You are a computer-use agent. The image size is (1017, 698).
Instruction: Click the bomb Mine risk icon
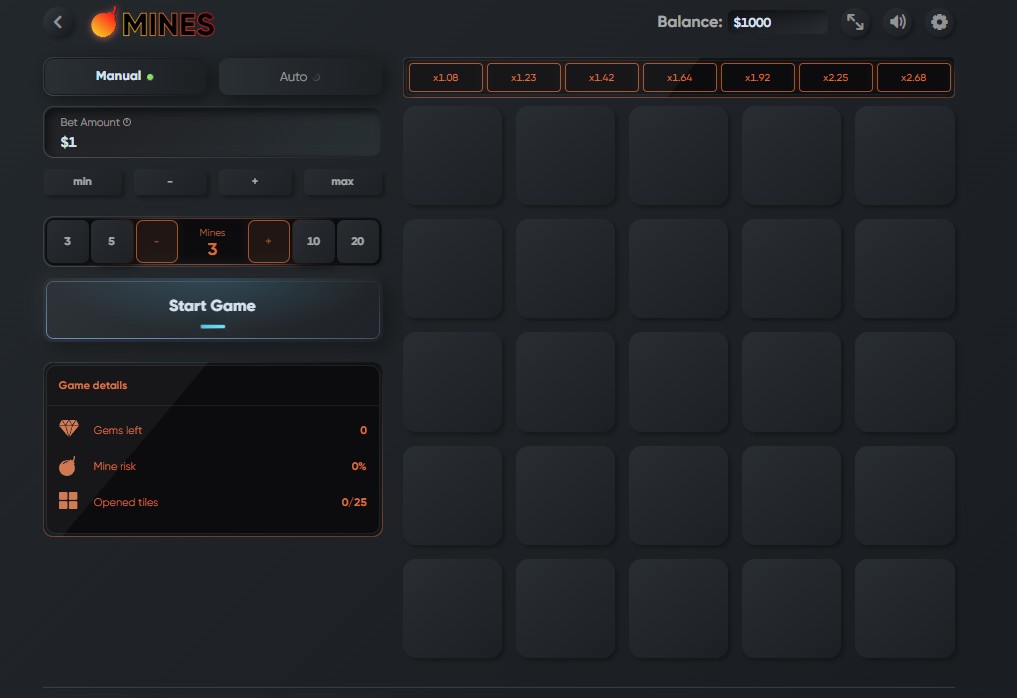68,466
